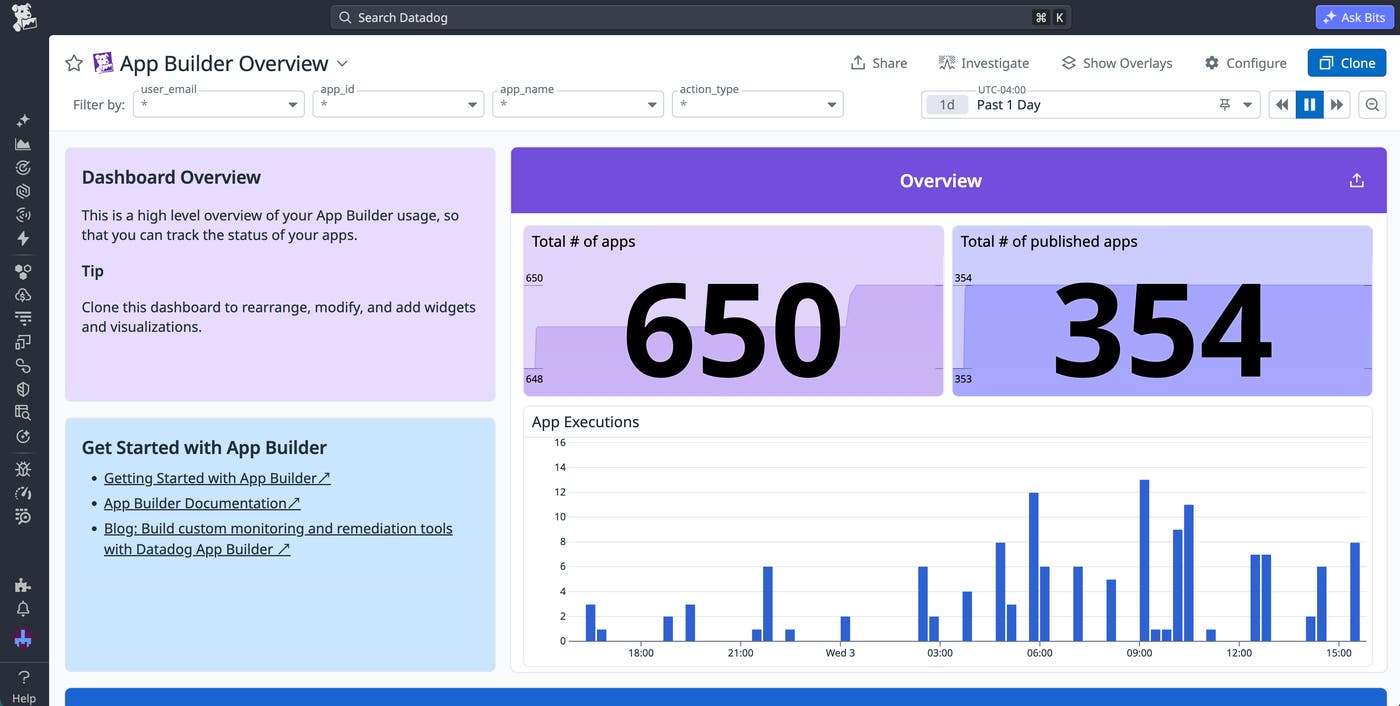Open the speedometer gauge icon in sidebar

[23, 493]
